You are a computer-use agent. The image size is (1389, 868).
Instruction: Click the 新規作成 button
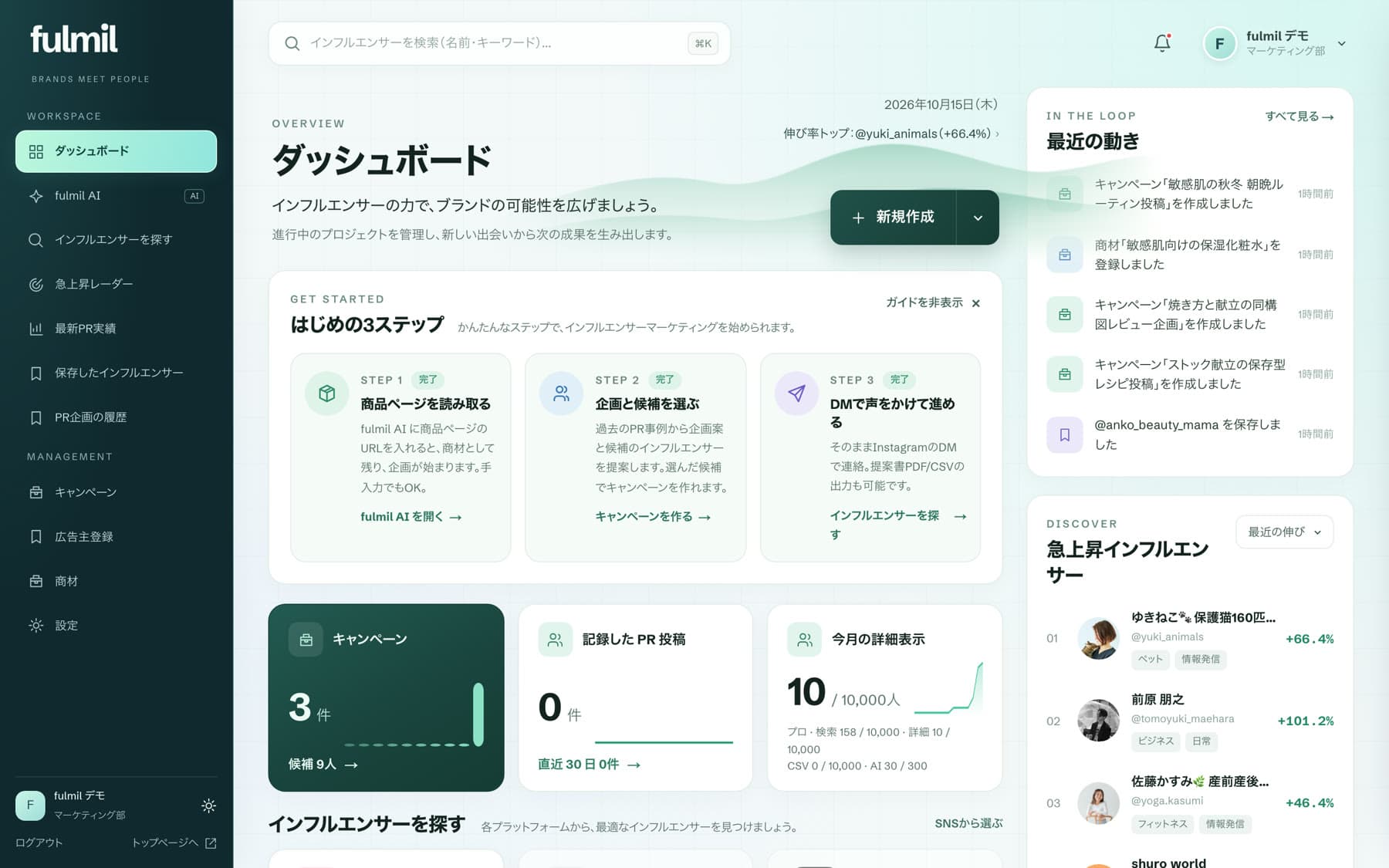(893, 218)
